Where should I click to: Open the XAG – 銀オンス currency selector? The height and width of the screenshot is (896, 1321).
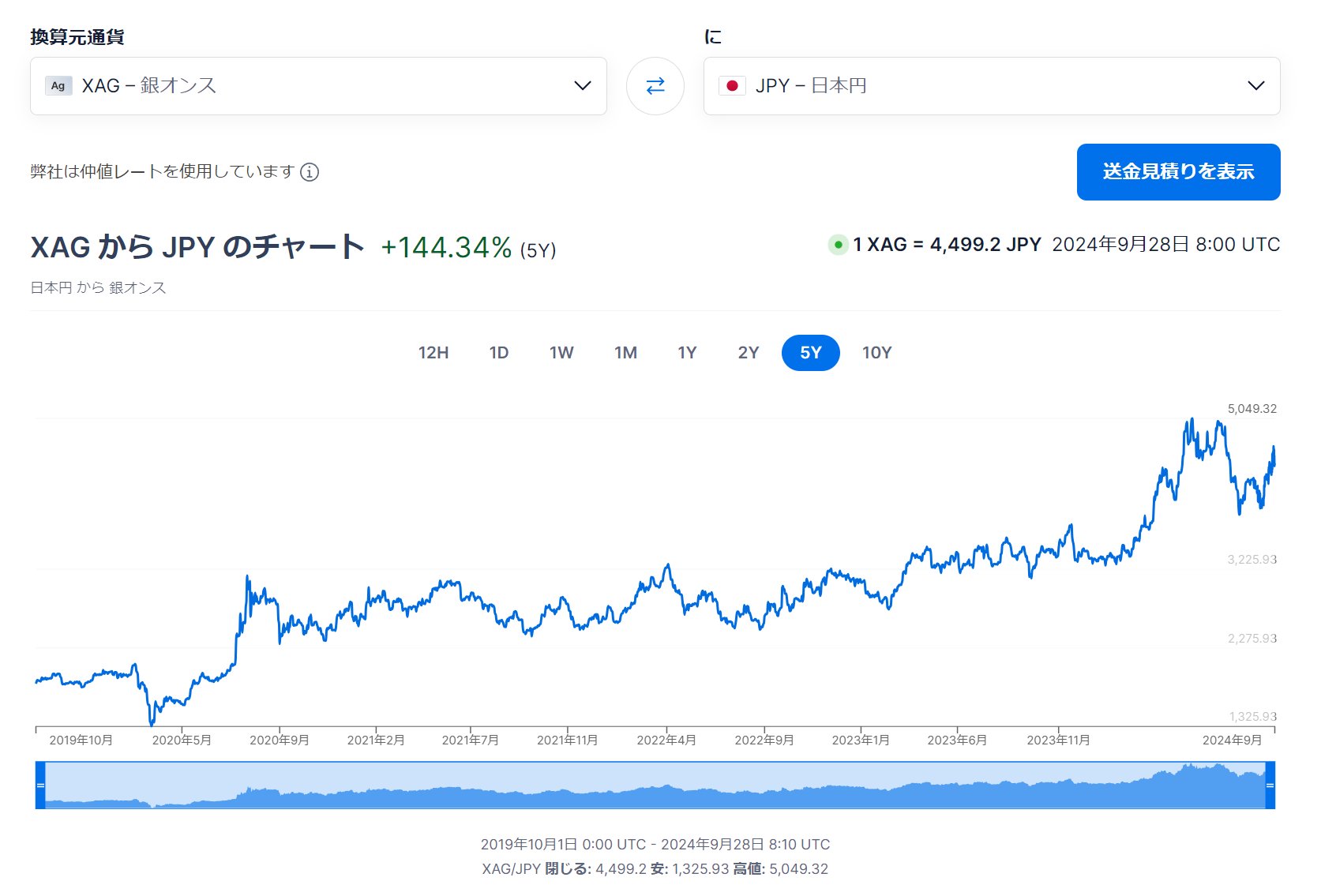click(x=316, y=86)
